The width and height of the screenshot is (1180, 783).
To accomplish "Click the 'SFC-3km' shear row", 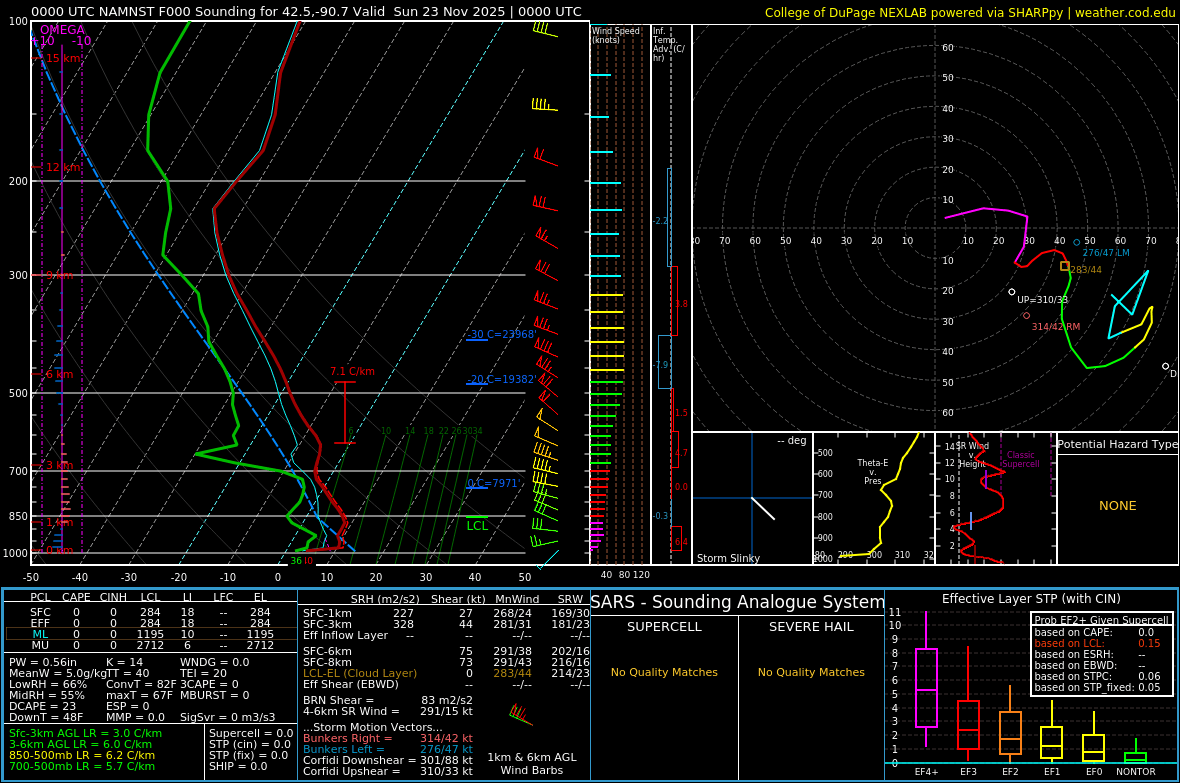I will (446, 624).
